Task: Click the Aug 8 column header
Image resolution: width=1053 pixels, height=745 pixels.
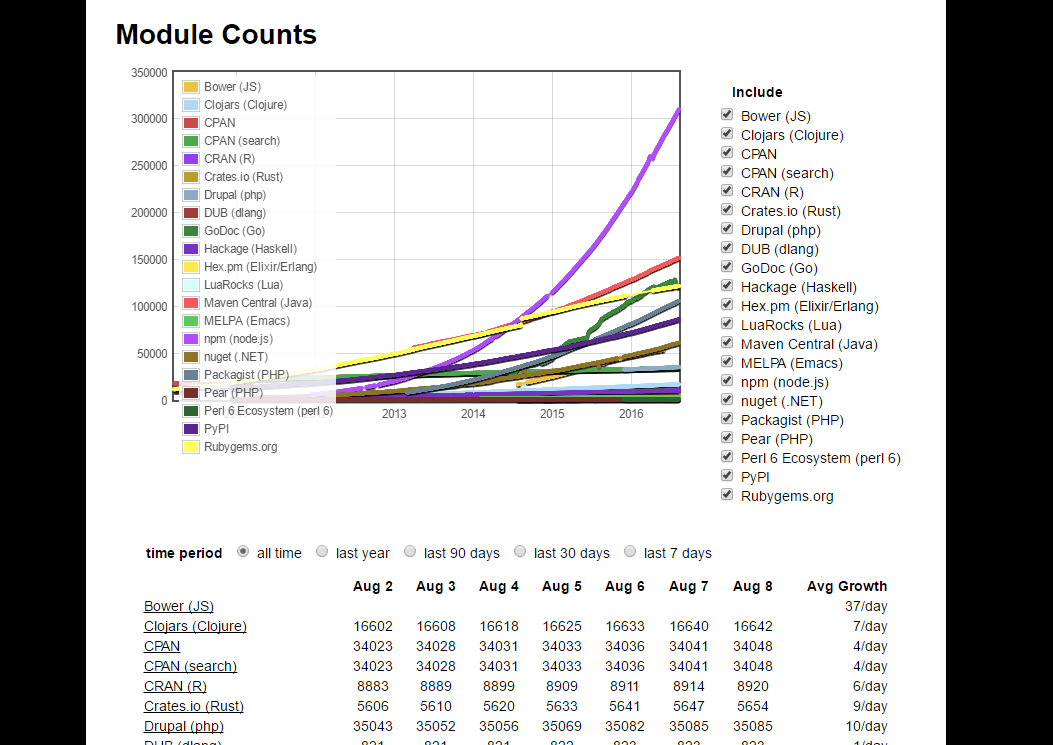Action: click(x=753, y=586)
